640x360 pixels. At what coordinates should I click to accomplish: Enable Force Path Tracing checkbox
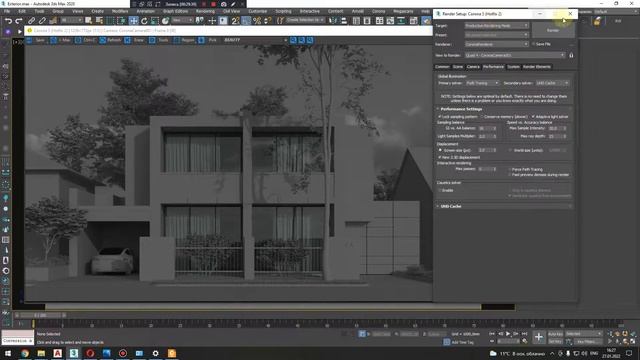click(510, 169)
